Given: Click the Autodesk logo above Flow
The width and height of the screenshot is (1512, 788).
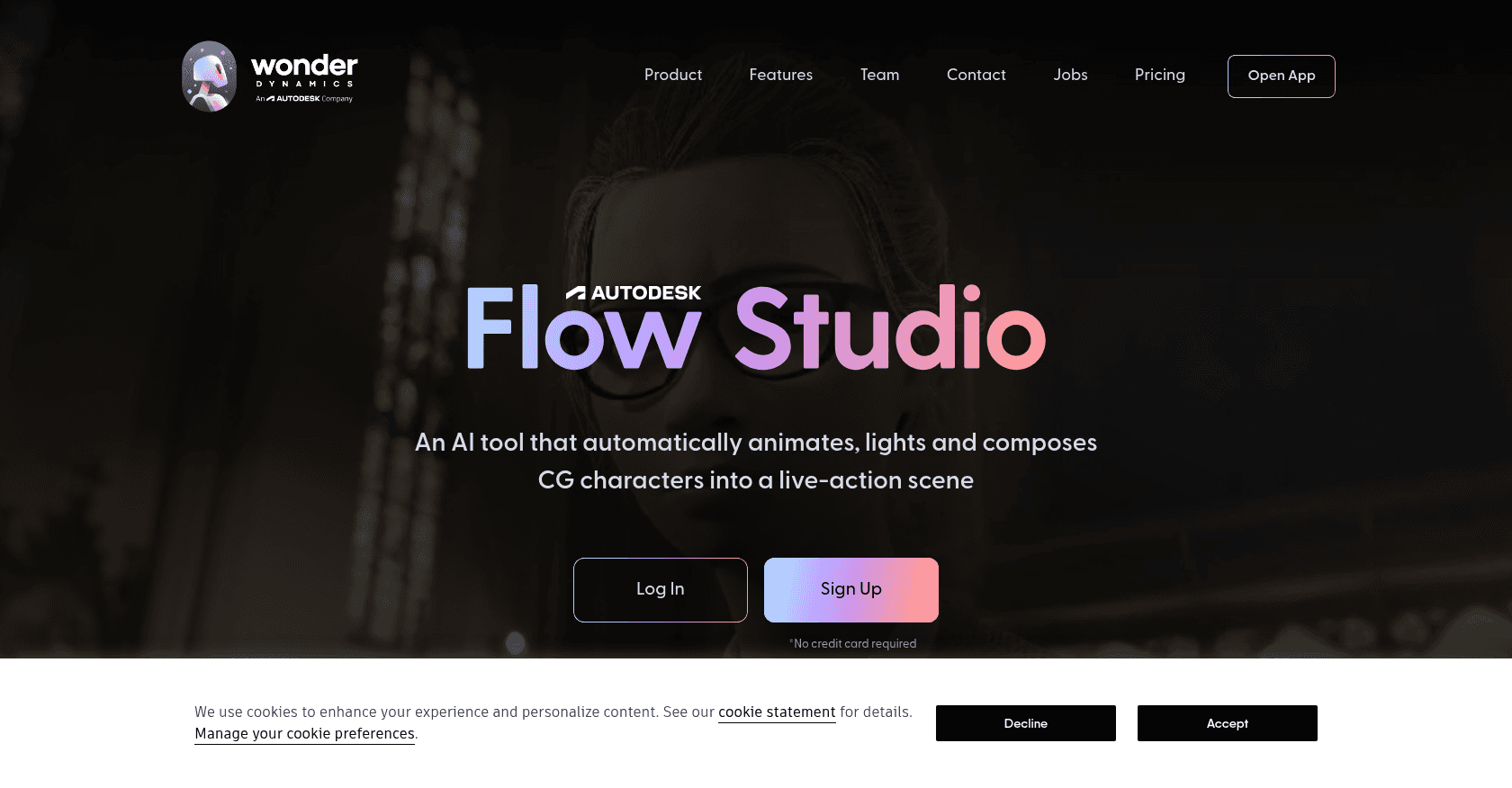Looking at the screenshot, I should point(634,293).
